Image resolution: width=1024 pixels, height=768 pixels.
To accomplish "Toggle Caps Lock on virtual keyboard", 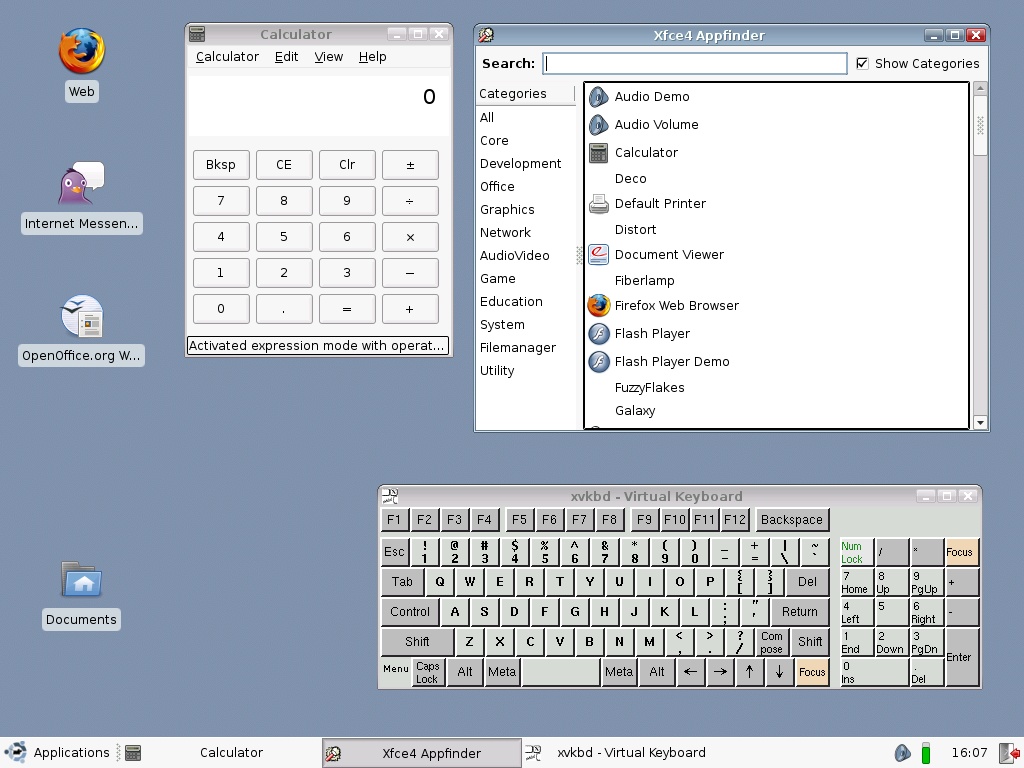I will 428,672.
